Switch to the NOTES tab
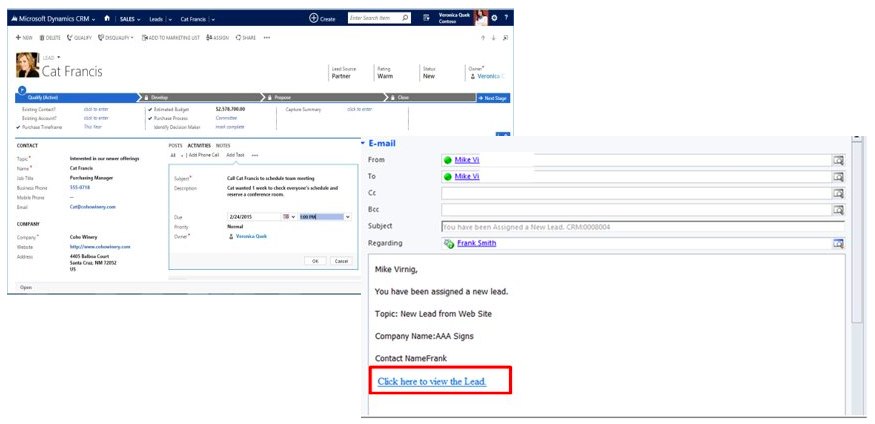This screenshot has width=875, height=424. [x=223, y=146]
